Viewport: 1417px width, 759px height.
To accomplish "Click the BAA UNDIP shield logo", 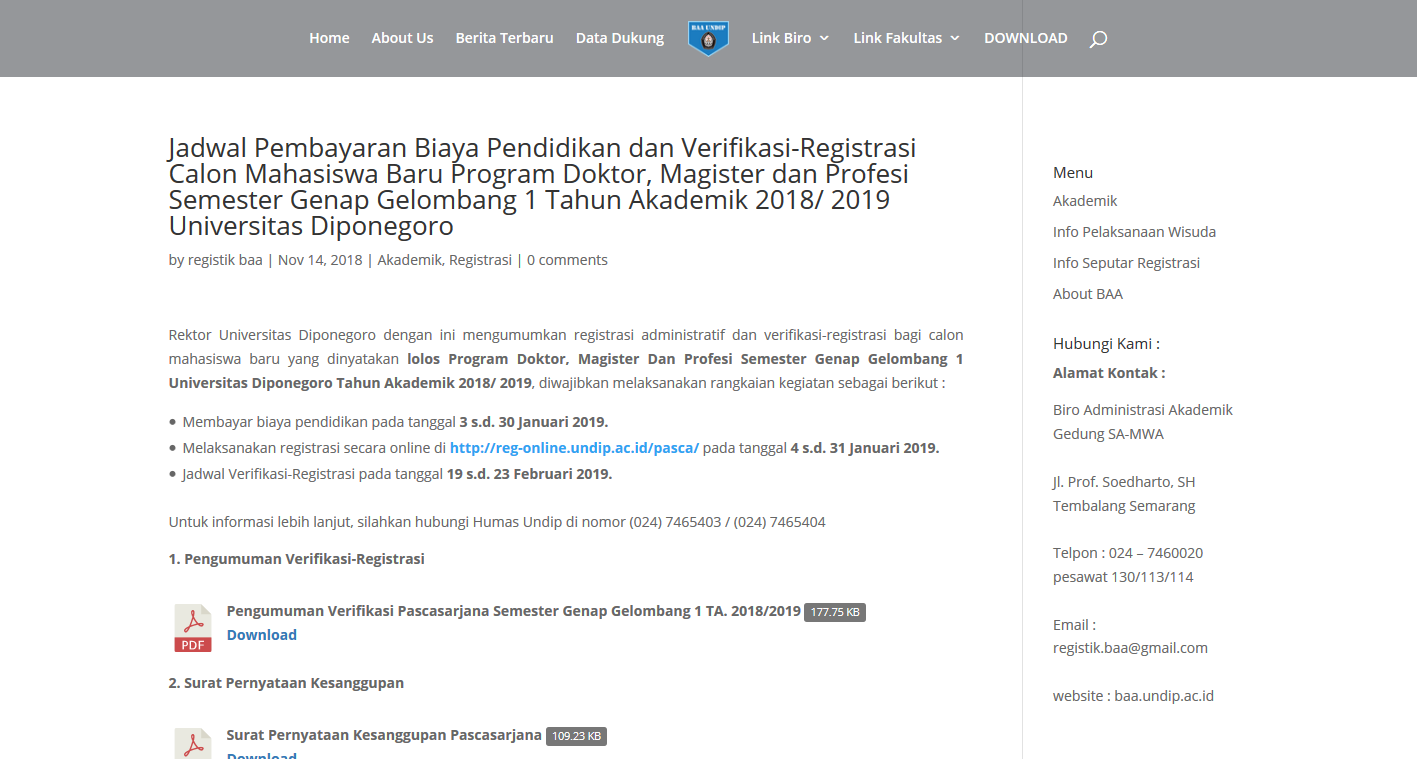I will (x=708, y=38).
